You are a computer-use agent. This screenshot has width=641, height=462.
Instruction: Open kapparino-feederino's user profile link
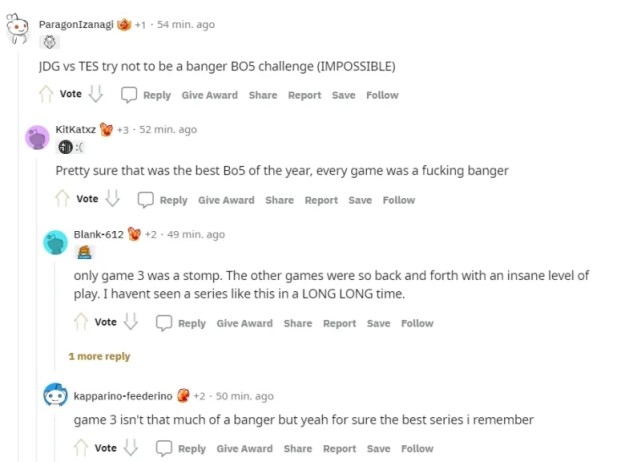(123, 396)
